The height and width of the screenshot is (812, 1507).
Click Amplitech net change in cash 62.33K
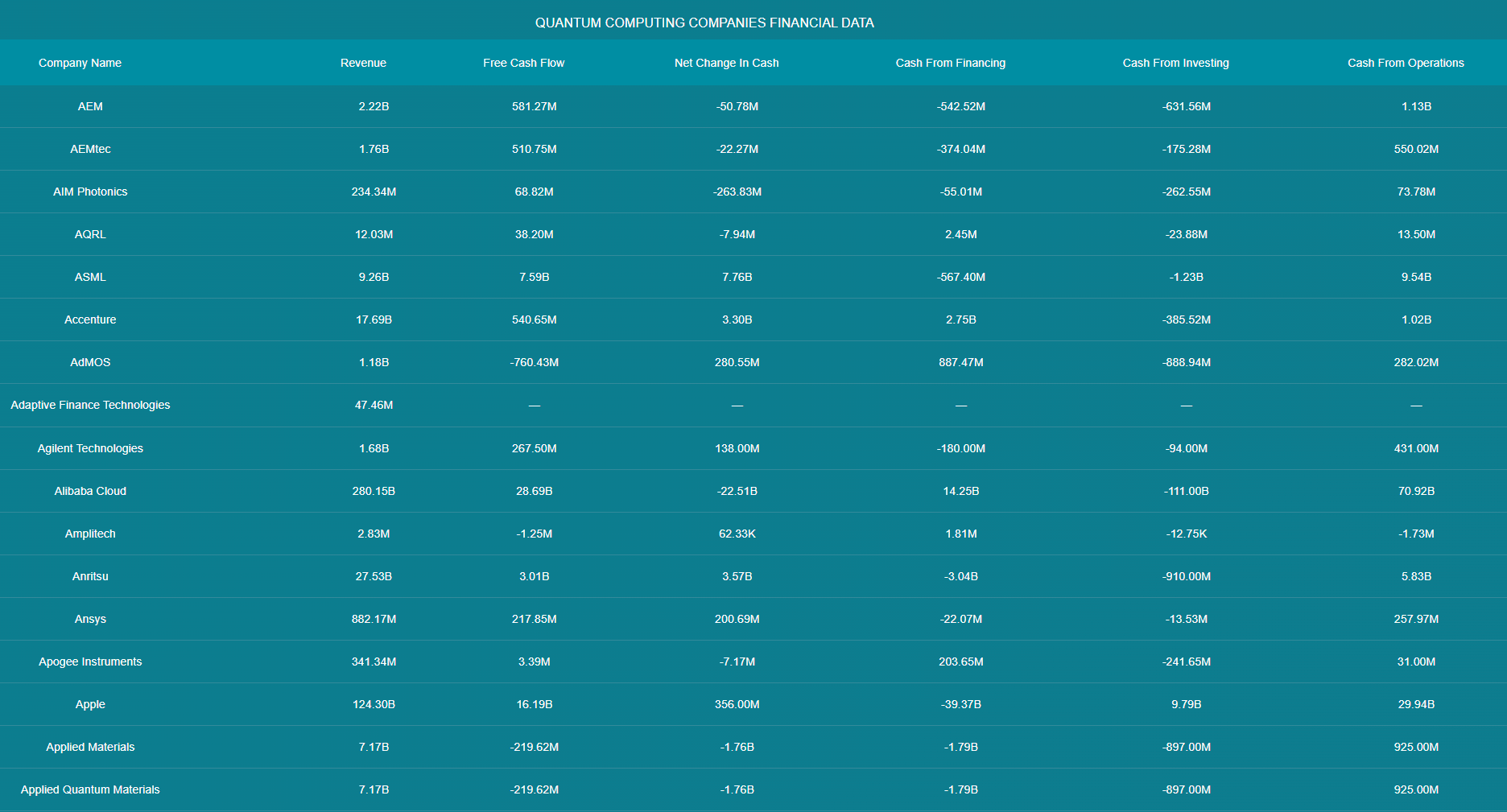pos(737,534)
